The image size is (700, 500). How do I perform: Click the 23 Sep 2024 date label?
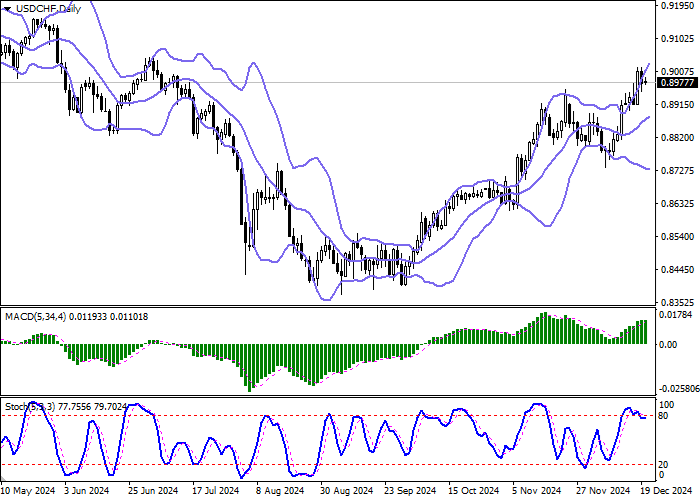point(410,491)
